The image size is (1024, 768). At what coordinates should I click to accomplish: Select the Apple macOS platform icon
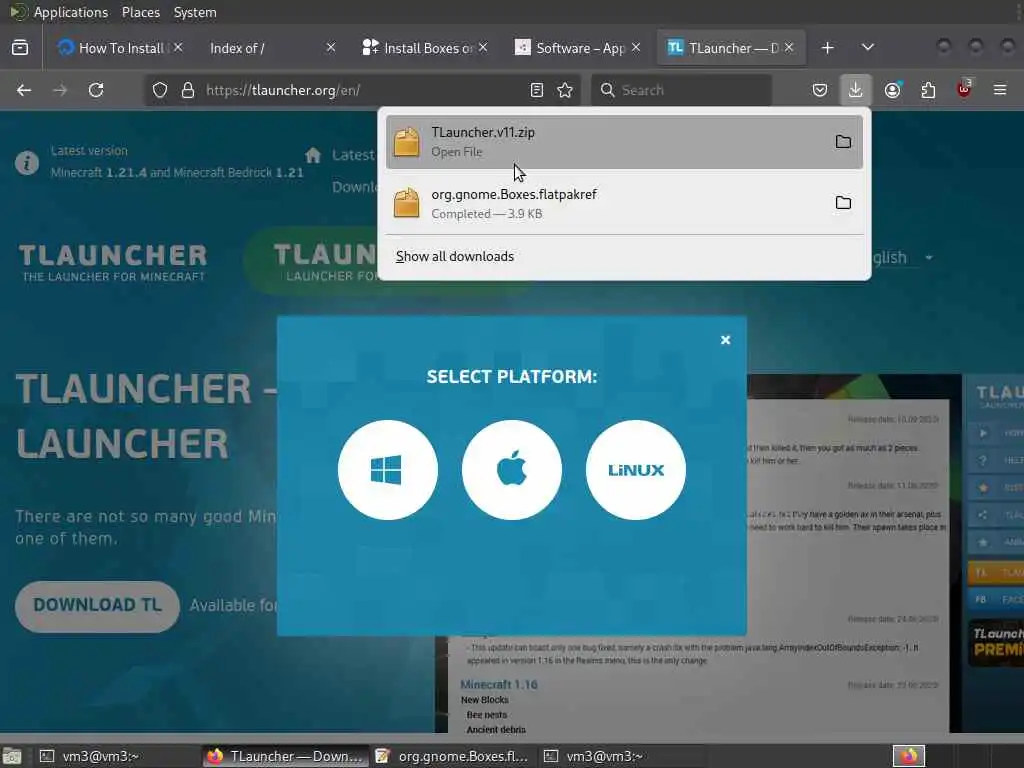(512, 470)
